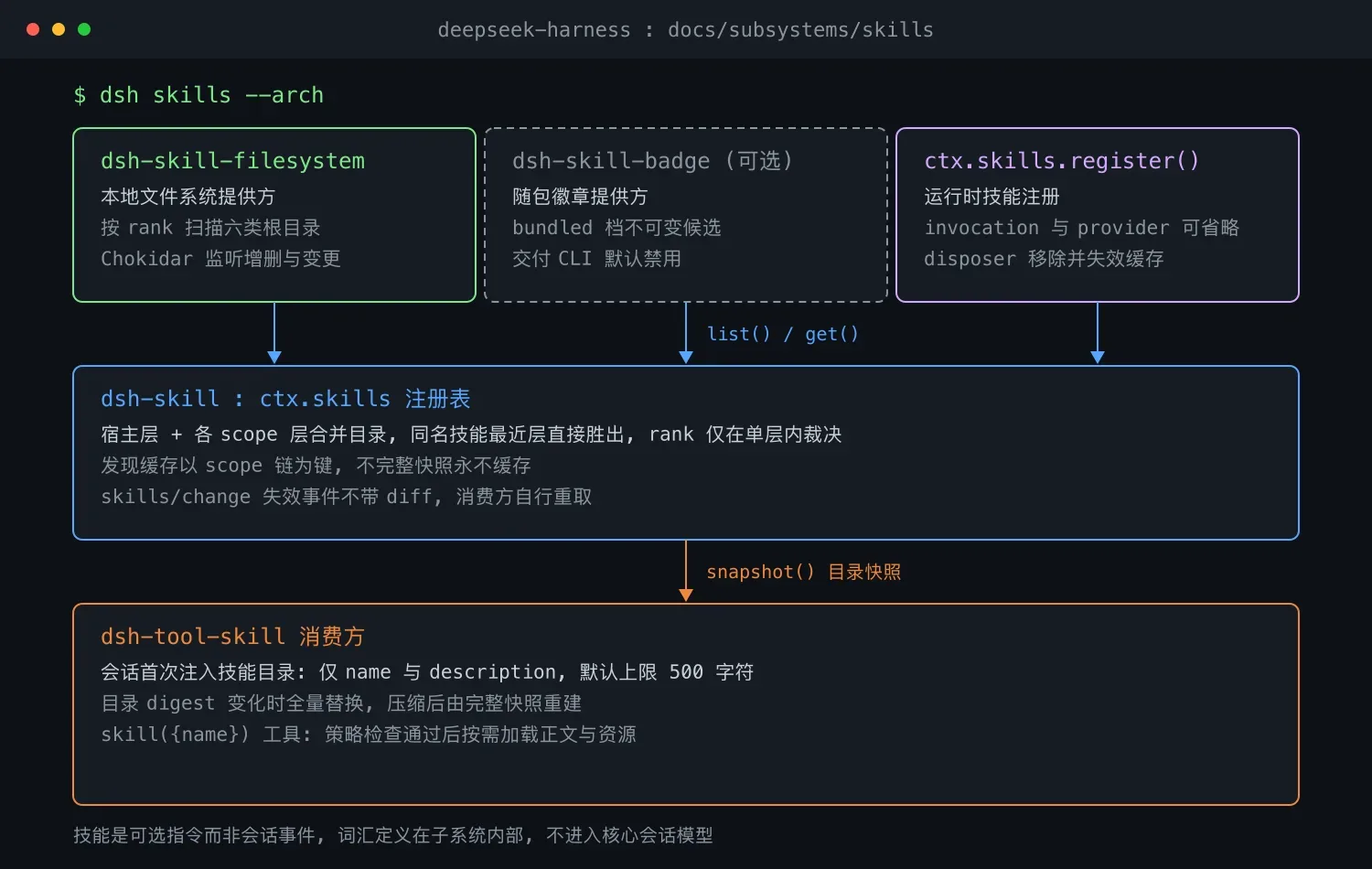This screenshot has height=869, width=1372.
Task: Maximize the window with the green button
Action: 84,29
